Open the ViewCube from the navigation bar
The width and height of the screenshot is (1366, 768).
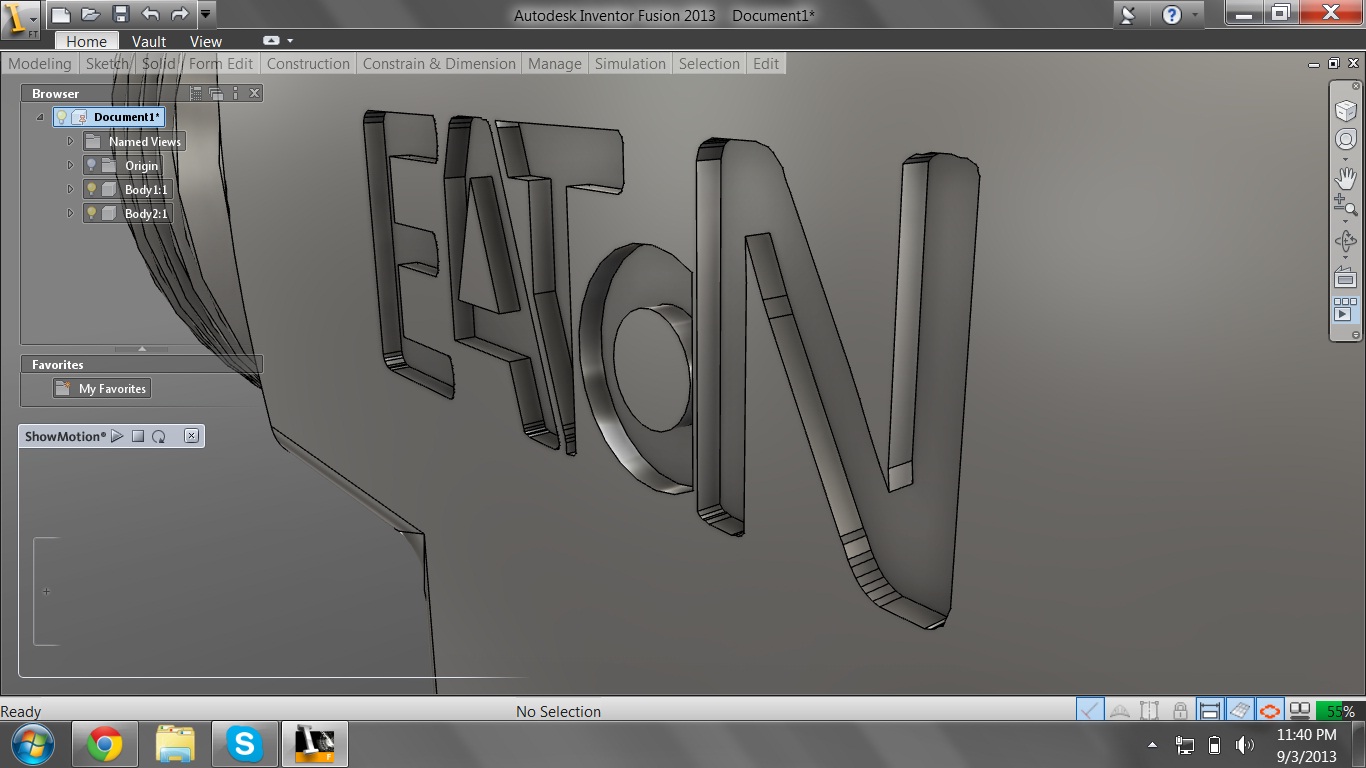point(1346,110)
